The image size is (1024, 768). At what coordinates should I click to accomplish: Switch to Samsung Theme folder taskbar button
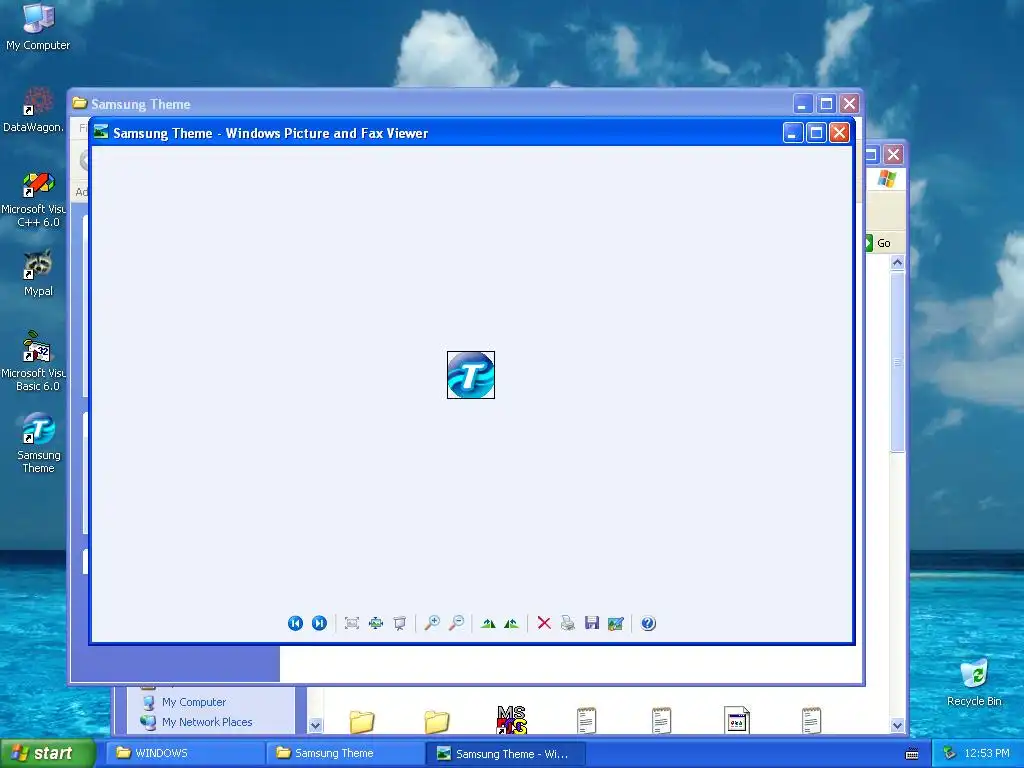[345, 753]
